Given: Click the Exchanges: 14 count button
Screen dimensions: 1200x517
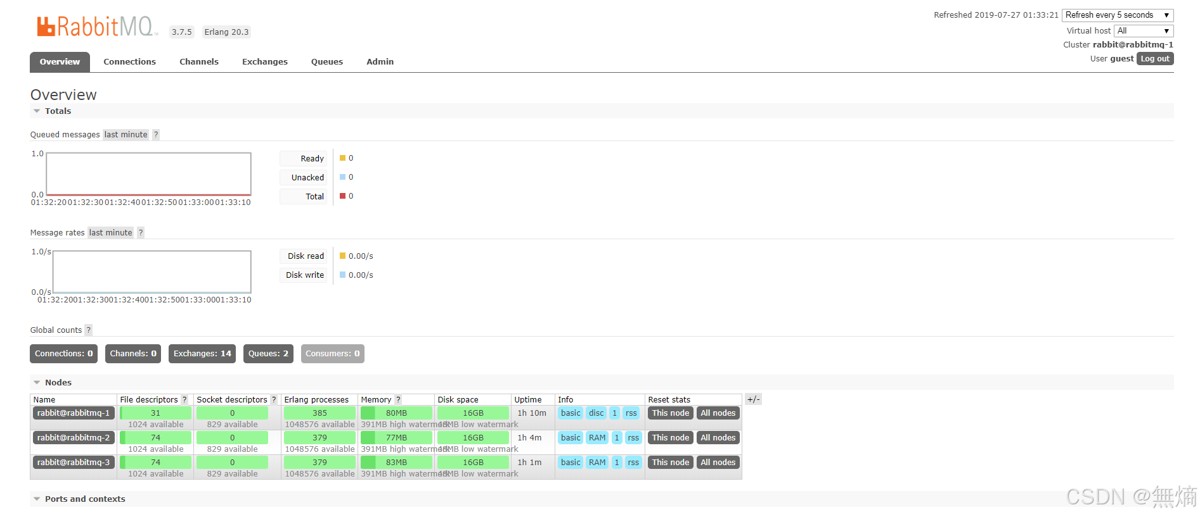Looking at the screenshot, I should [202, 353].
